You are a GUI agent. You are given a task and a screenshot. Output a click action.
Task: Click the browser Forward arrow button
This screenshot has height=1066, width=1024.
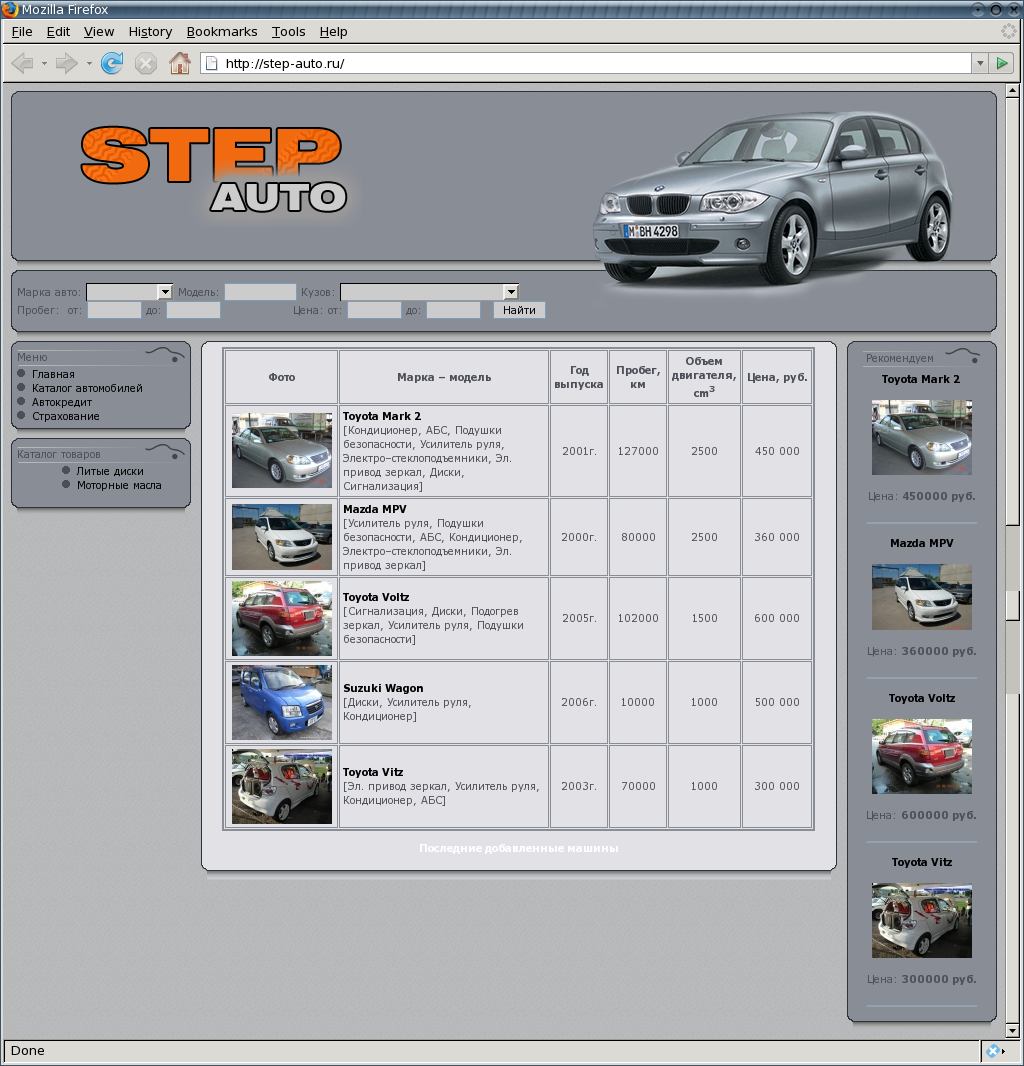tap(67, 63)
